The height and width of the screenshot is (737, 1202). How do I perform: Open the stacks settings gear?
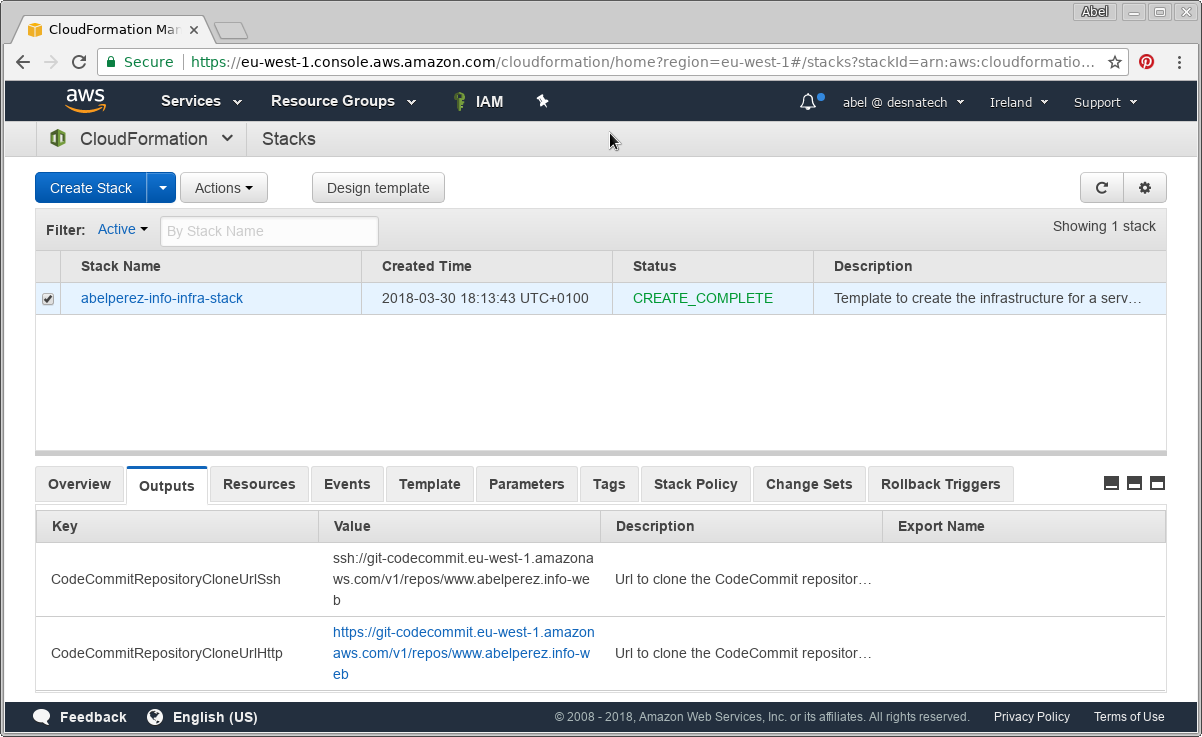(x=1145, y=188)
